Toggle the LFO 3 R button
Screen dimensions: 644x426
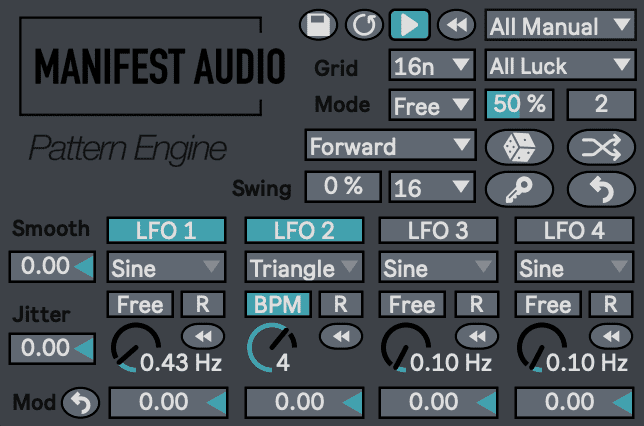pos(477,304)
